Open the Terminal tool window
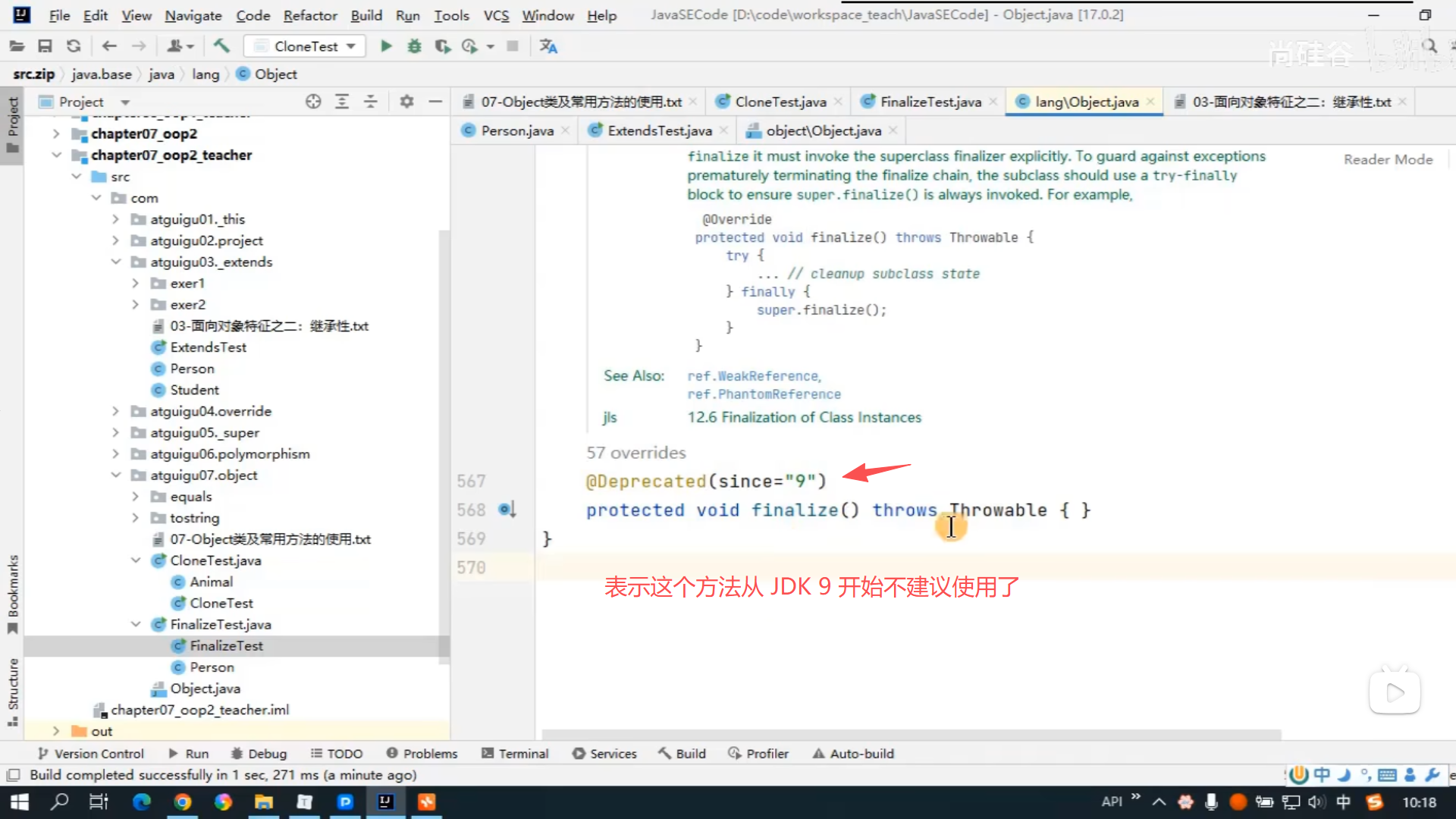Viewport: 1456px width, 819px height. pyautogui.click(x=515, y=753)
